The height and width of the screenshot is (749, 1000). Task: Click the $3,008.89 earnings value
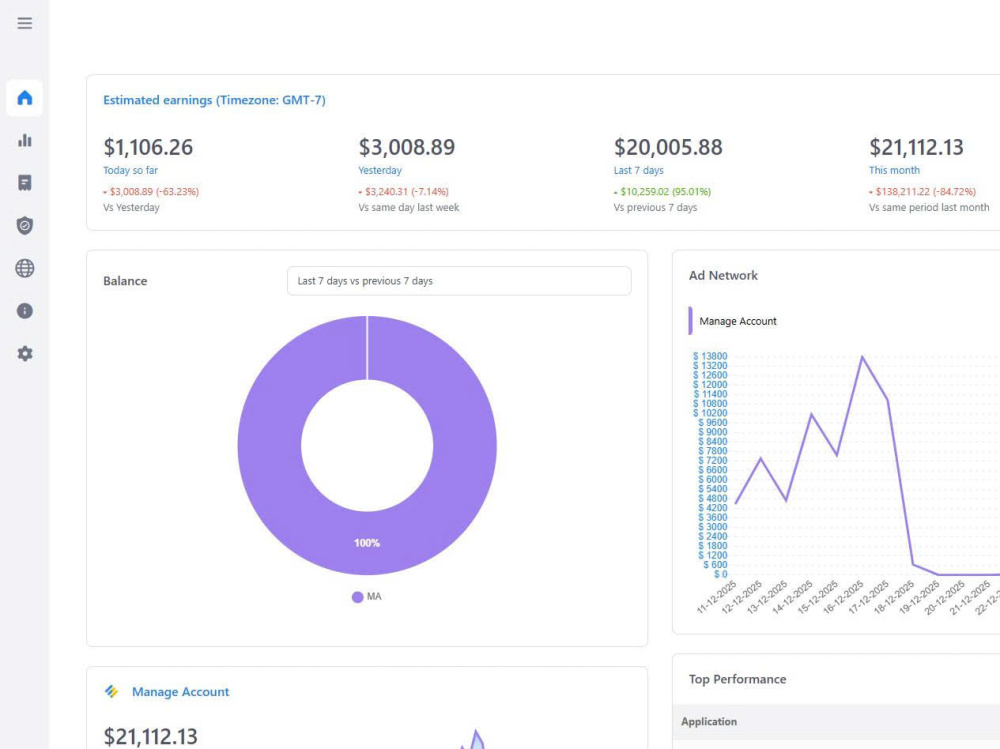point(407,147)
